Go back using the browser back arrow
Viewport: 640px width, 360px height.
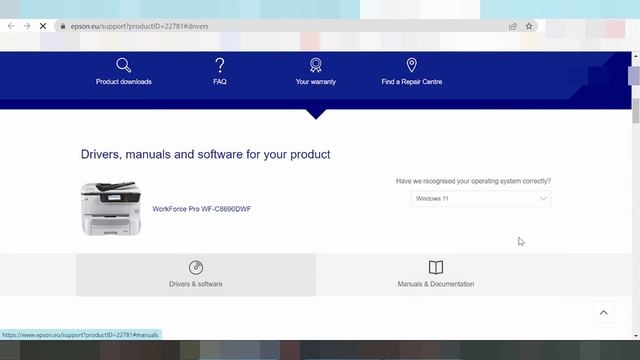point(11,26)
